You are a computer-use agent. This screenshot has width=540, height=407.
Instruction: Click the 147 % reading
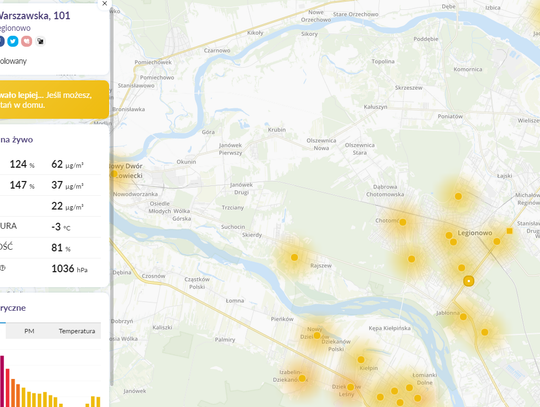tap(22, 185)
